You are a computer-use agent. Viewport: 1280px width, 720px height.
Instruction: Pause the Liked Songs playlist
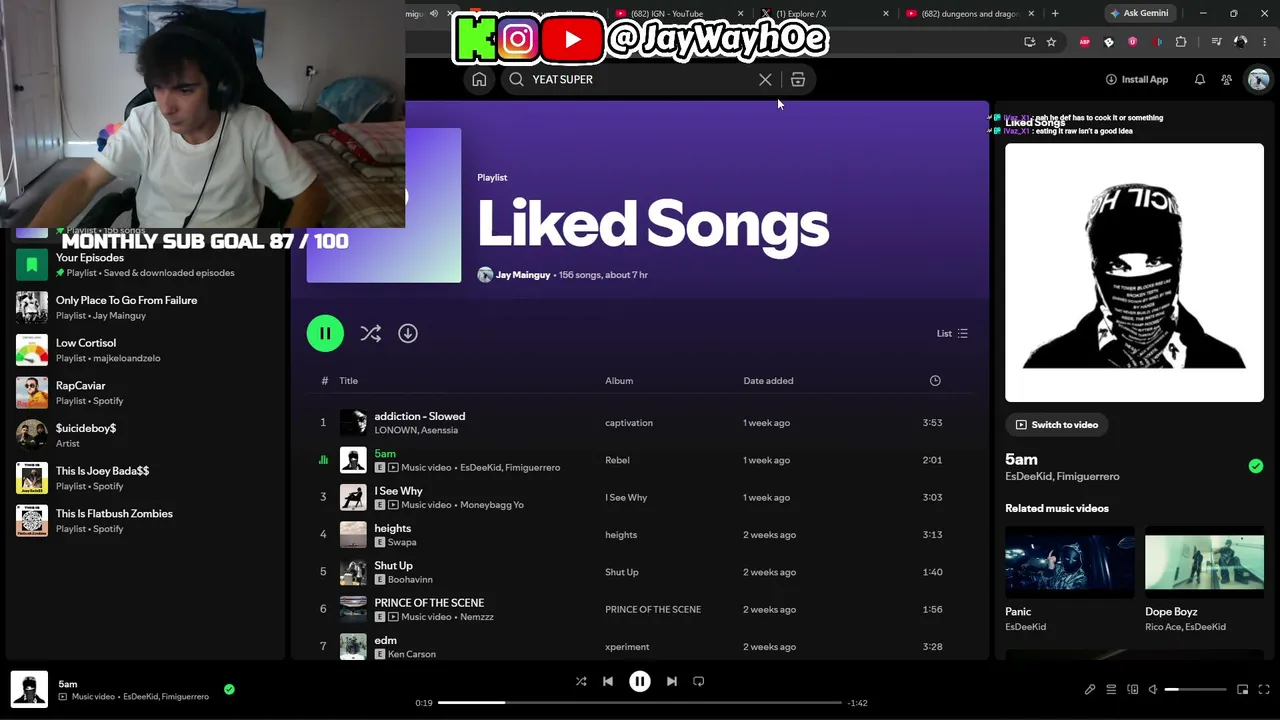click(325, 333)
